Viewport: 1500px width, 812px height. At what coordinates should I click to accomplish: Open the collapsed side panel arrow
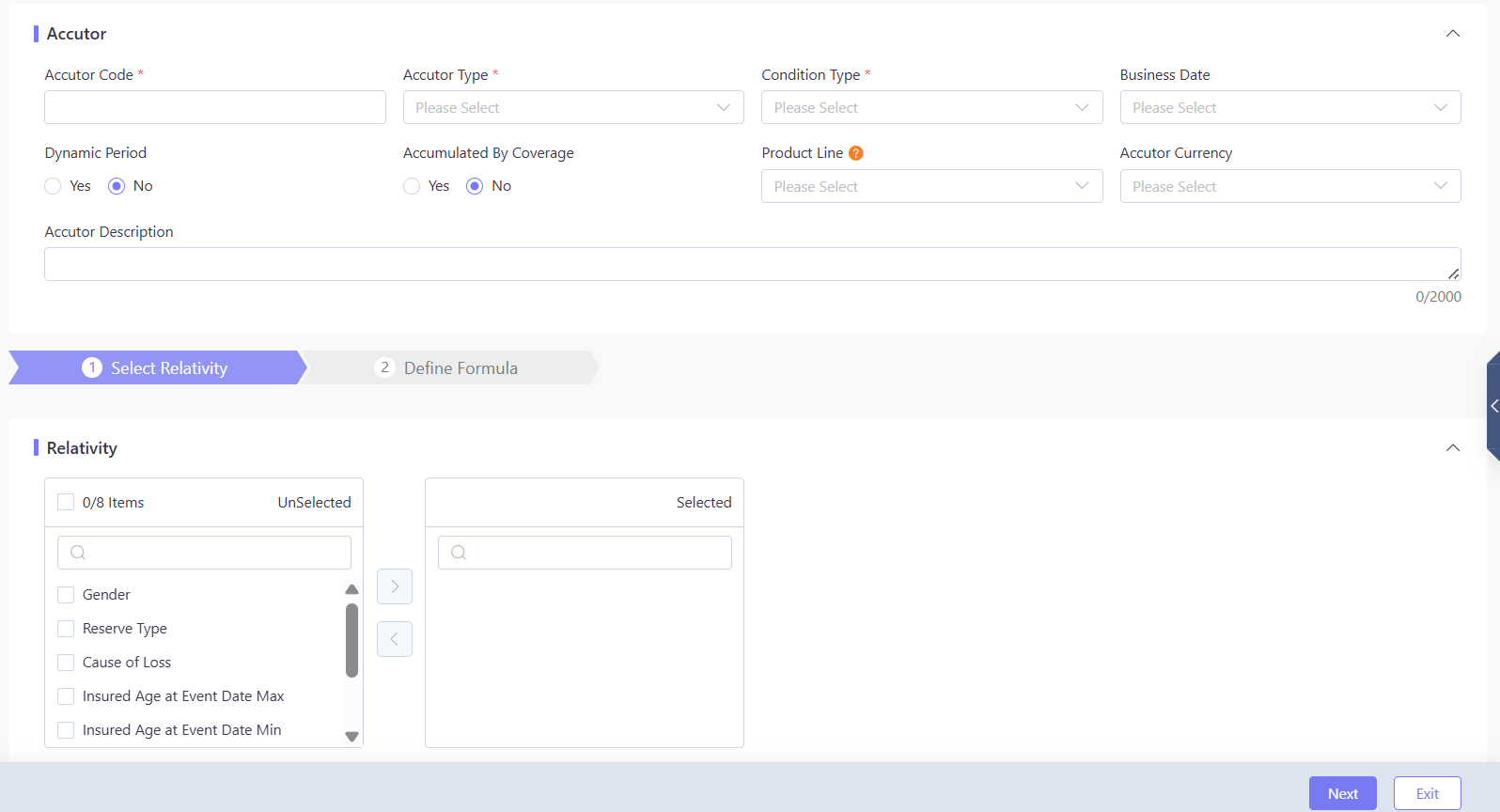click(x=1493, y=406)
